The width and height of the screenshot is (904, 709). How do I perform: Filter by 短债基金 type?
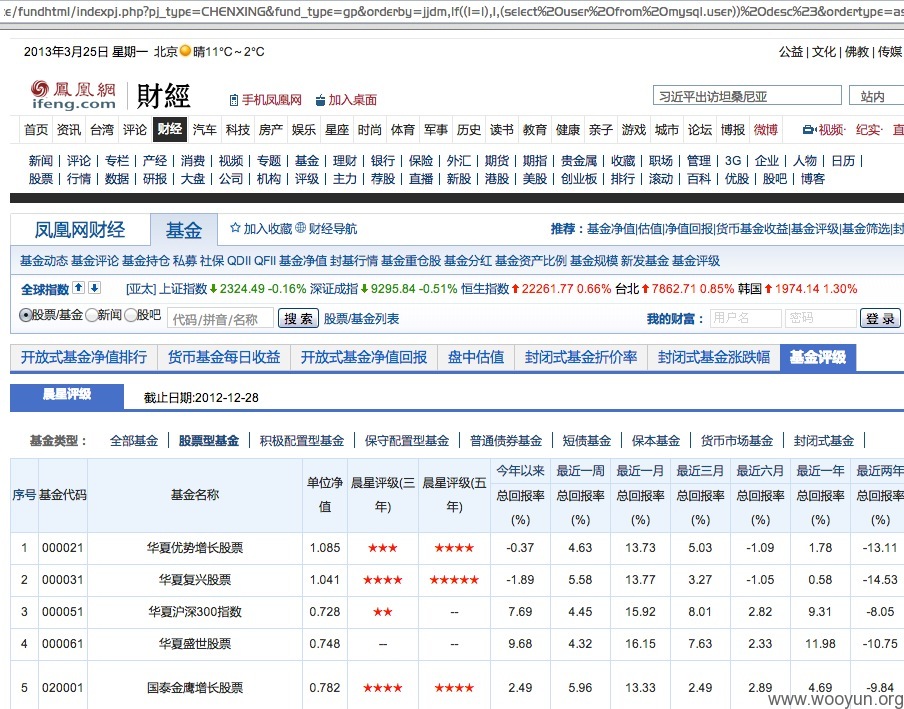(586, 441)
